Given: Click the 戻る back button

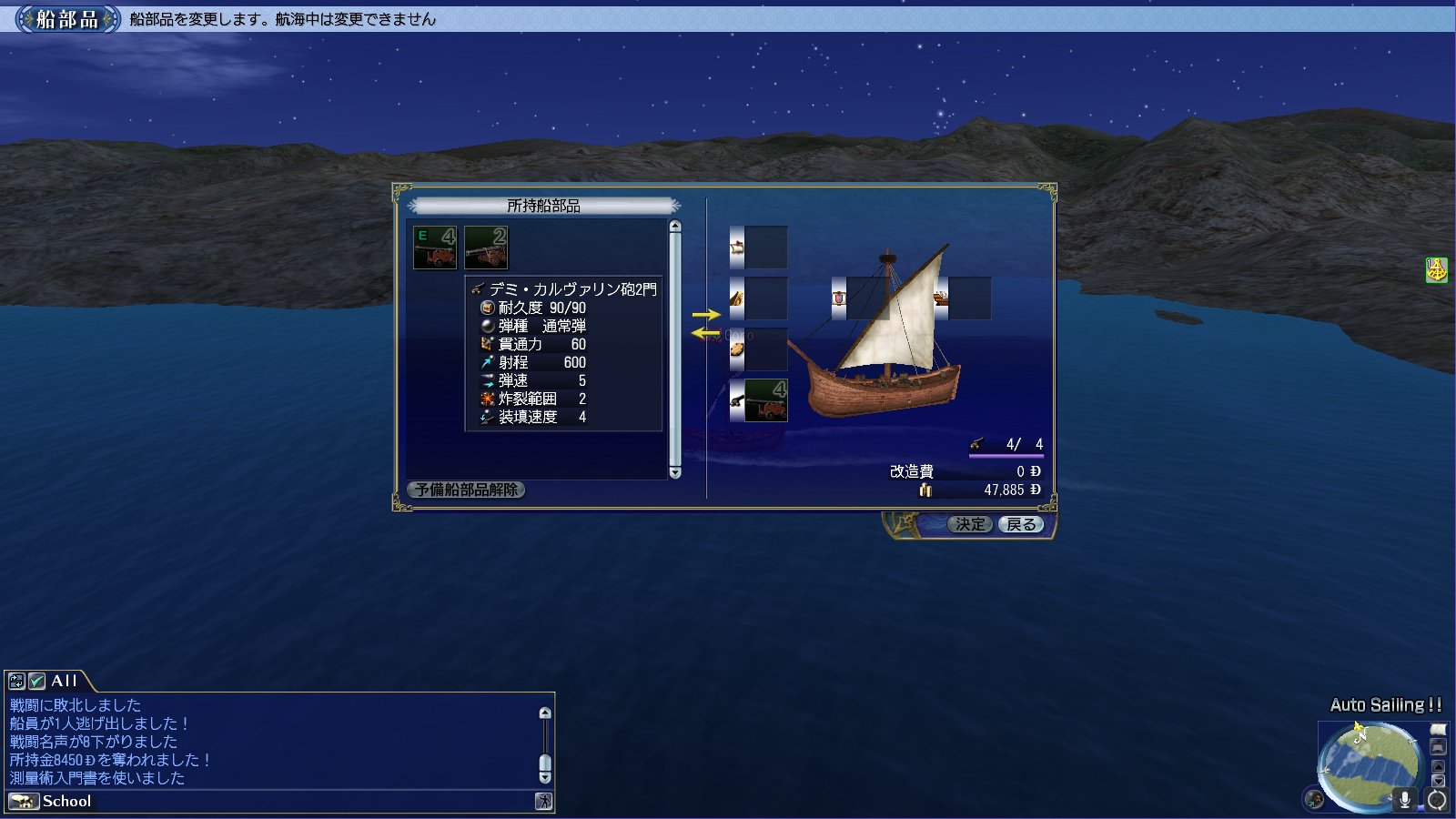Looking at the screenshot, I should (1021, 524).
